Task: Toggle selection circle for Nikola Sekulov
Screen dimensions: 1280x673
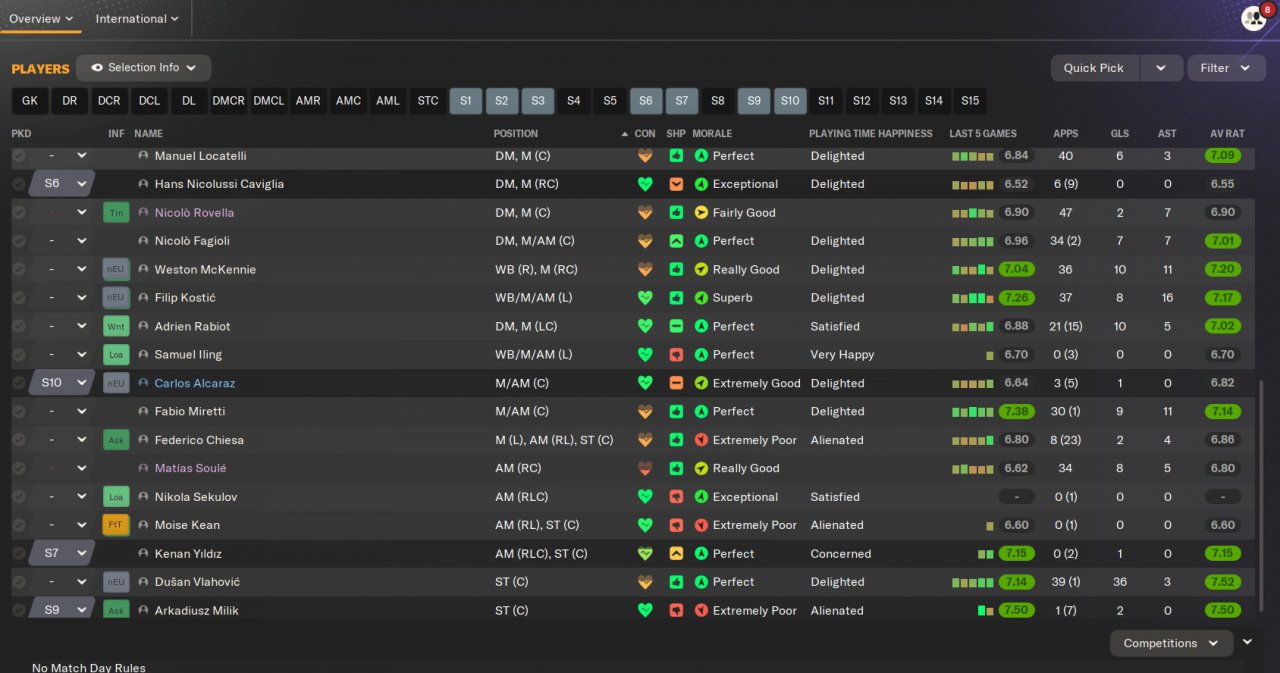Action: click(18, 497)
